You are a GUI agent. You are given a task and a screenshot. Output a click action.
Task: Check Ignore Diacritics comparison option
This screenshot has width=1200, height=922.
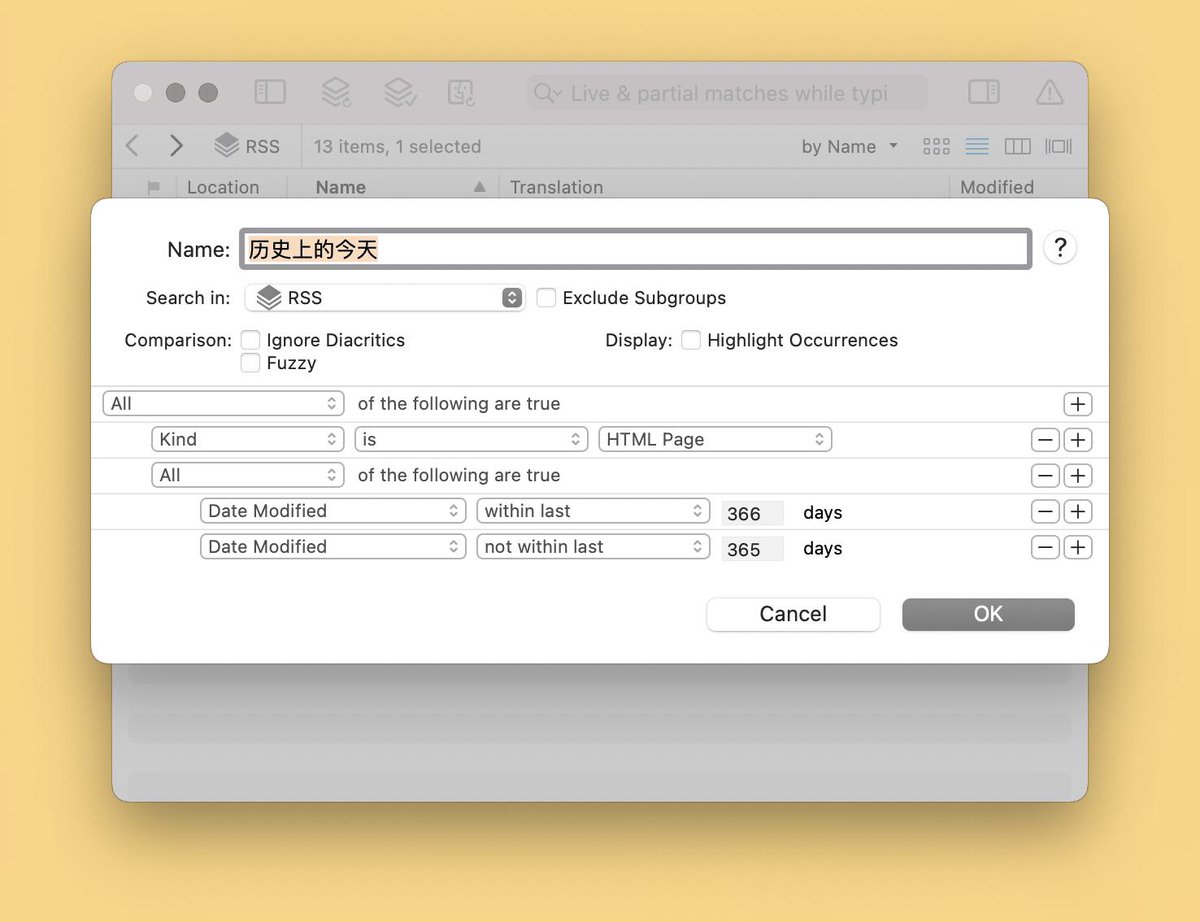[x=250, y=340]
